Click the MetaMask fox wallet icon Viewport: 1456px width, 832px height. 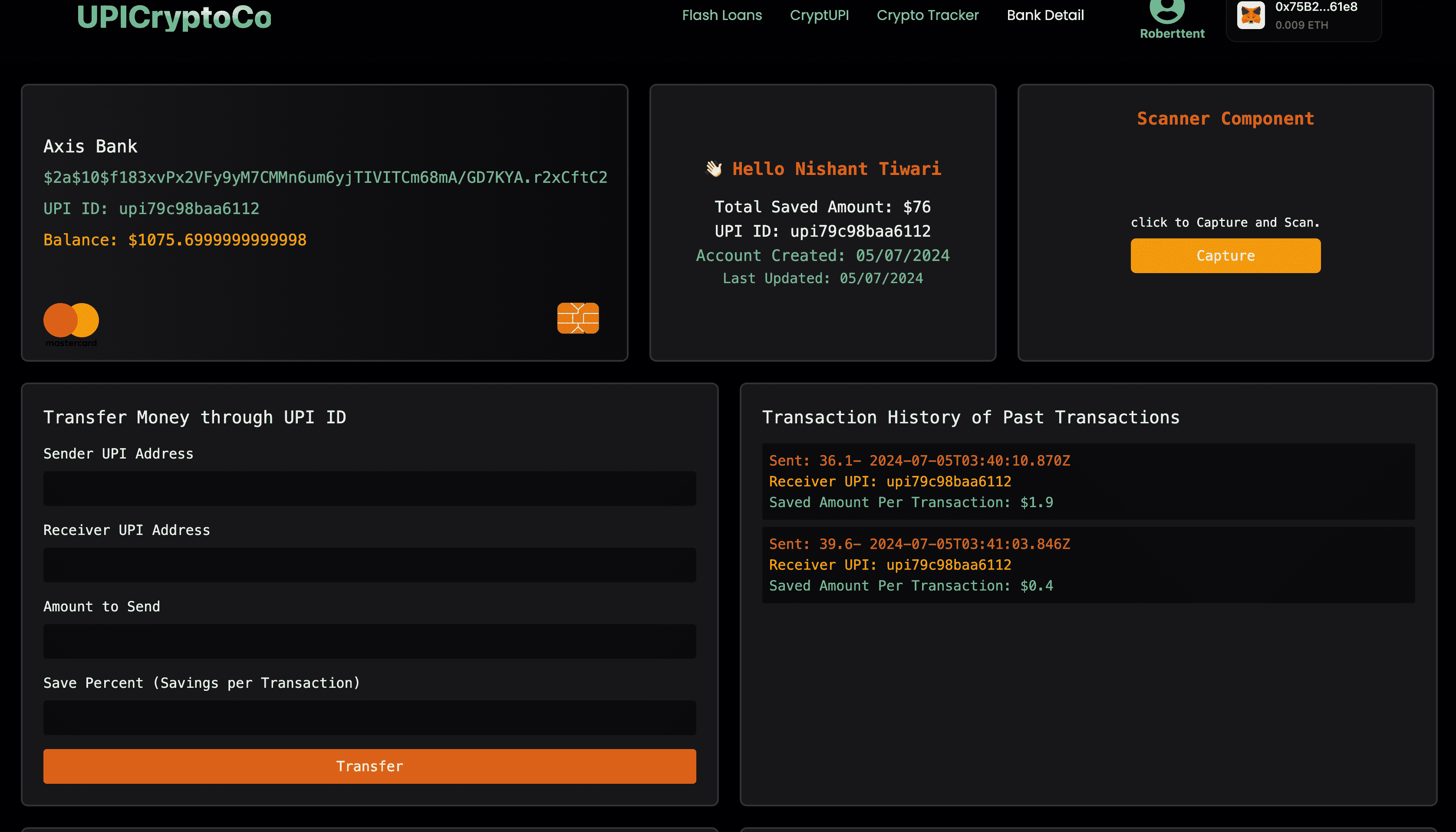[1250, 16]
